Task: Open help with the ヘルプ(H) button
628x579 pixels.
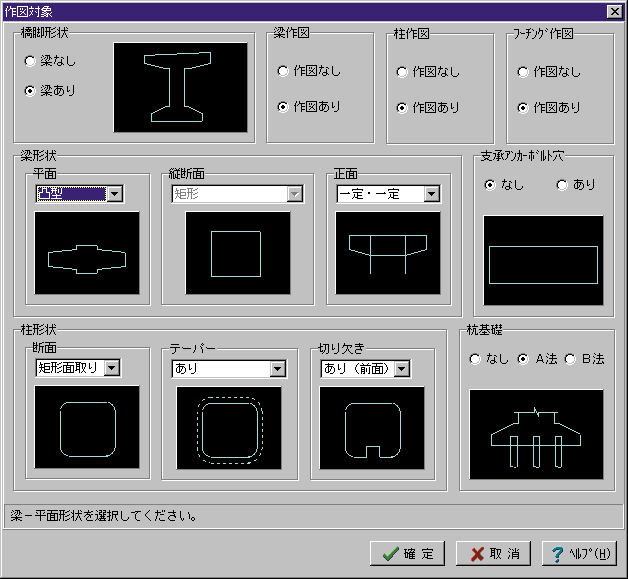Action: [579, 554]
